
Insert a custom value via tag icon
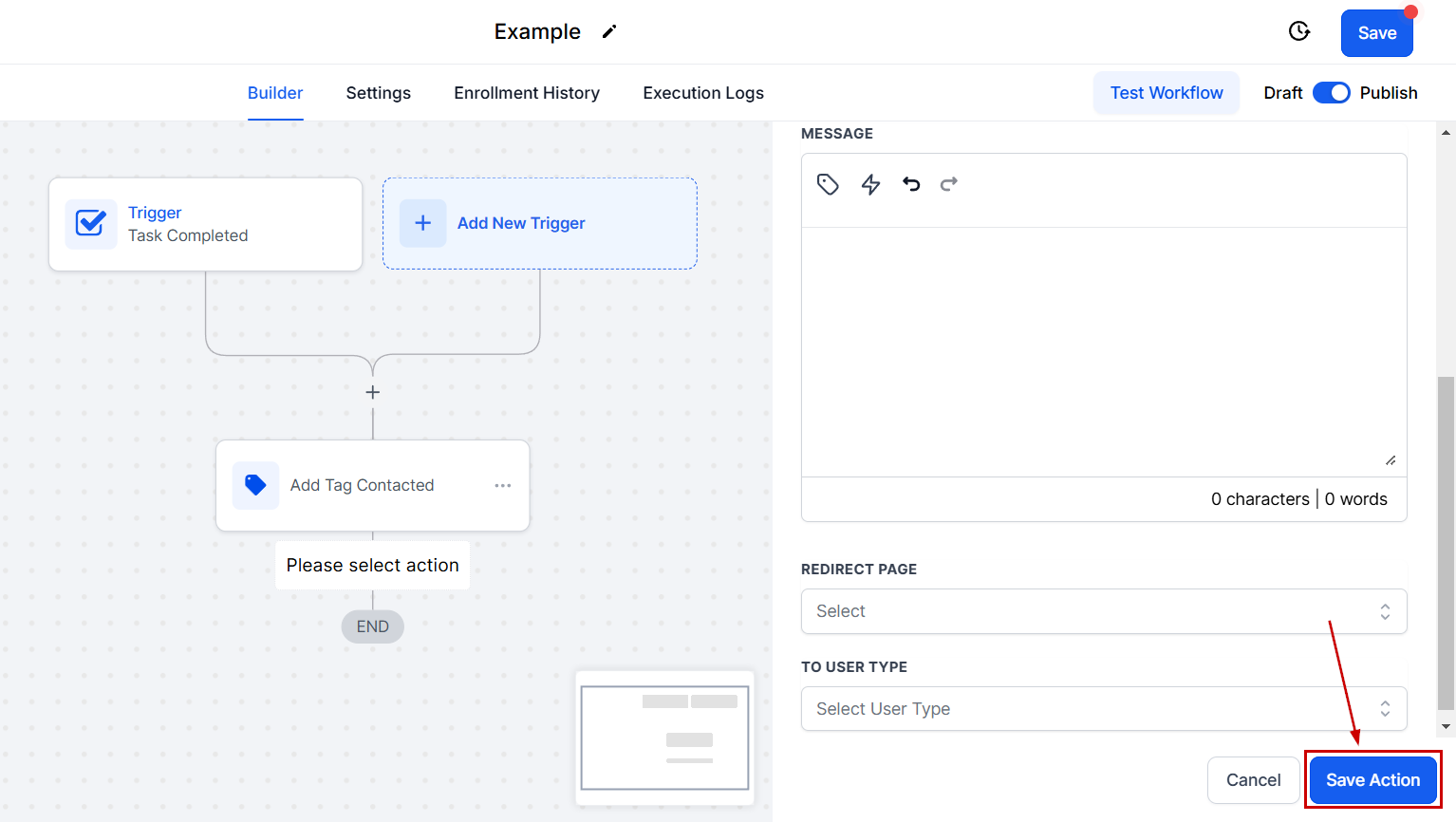[828, 184]
